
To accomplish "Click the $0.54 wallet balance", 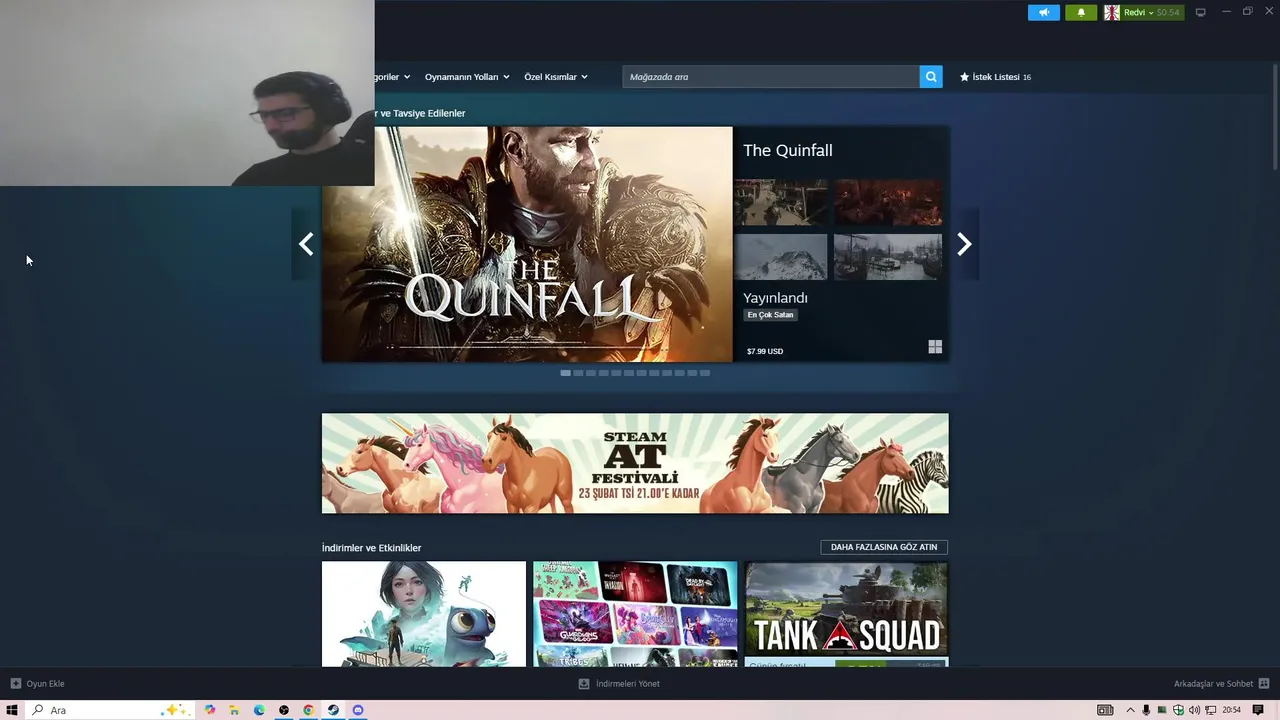I will pyautogui.click(x=1168, y=12).
